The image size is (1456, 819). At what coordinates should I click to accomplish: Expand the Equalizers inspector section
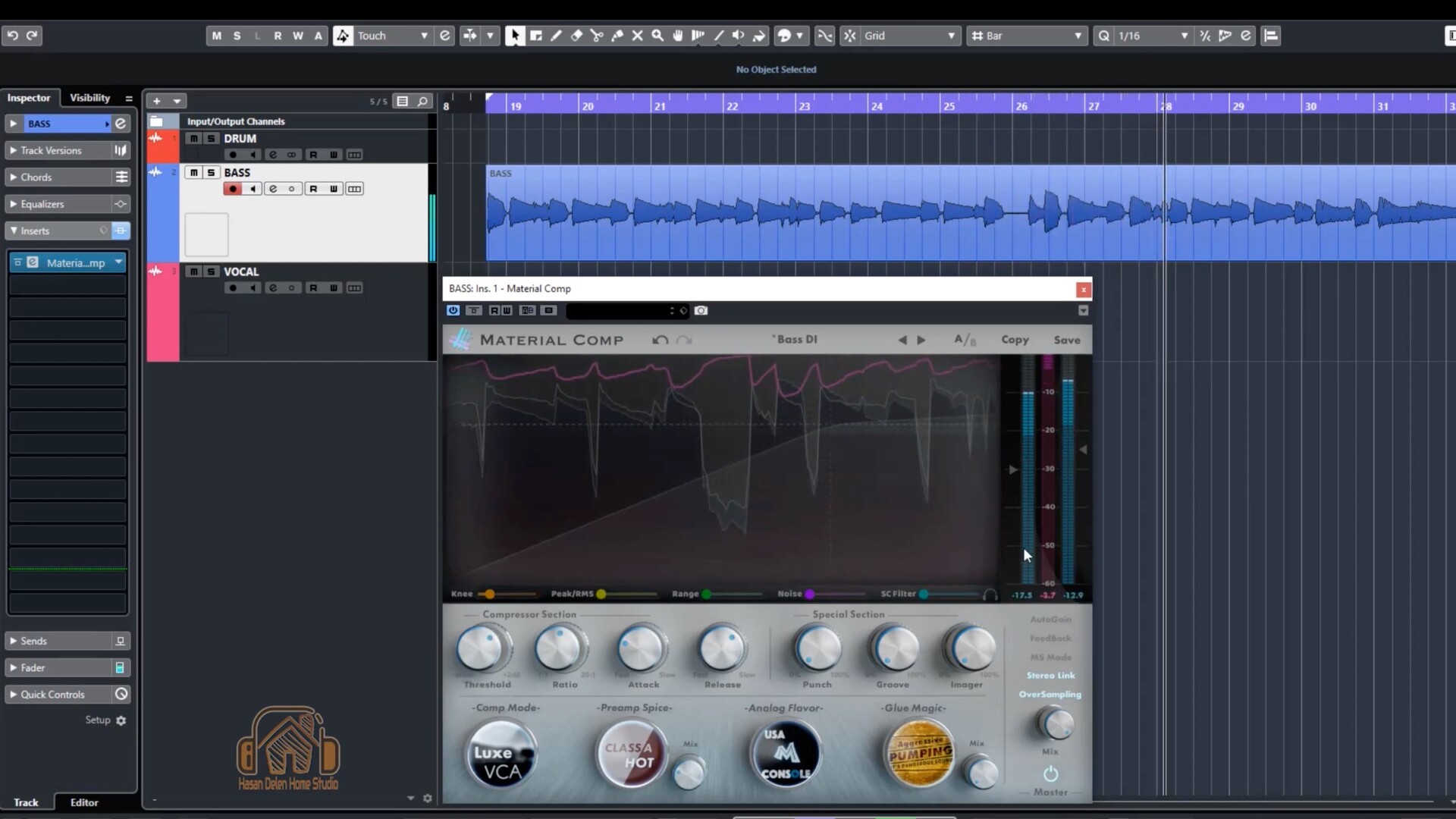click(x=42, y=204)
